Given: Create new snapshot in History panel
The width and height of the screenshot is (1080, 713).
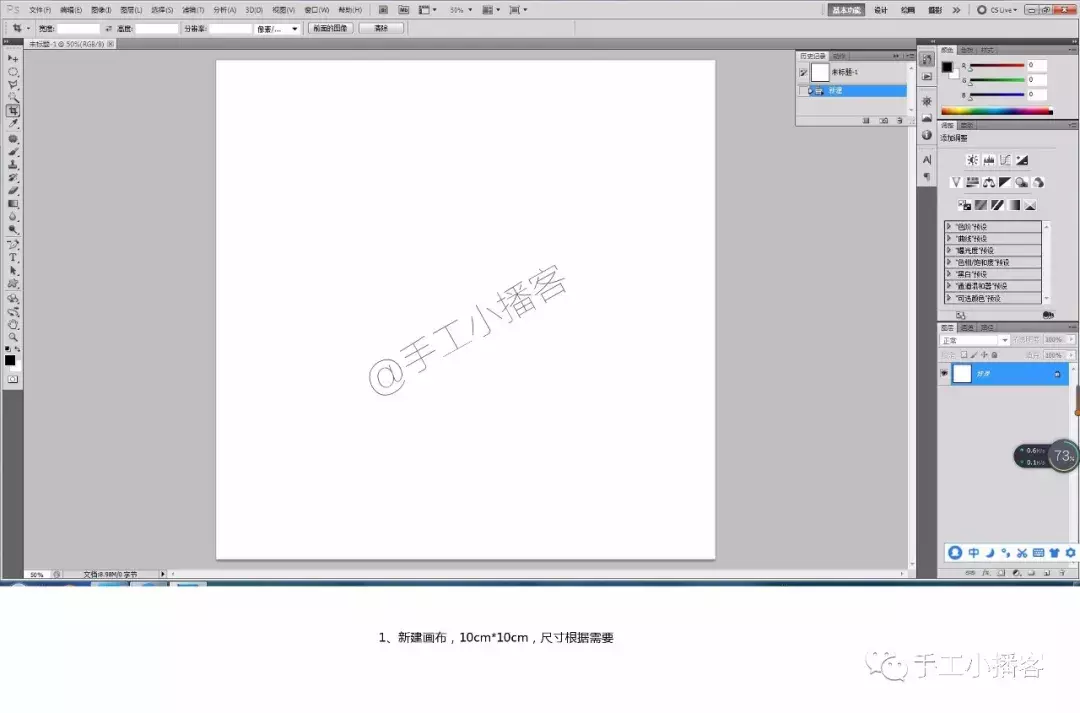Looking at the screenshot, I should [883, 121].
